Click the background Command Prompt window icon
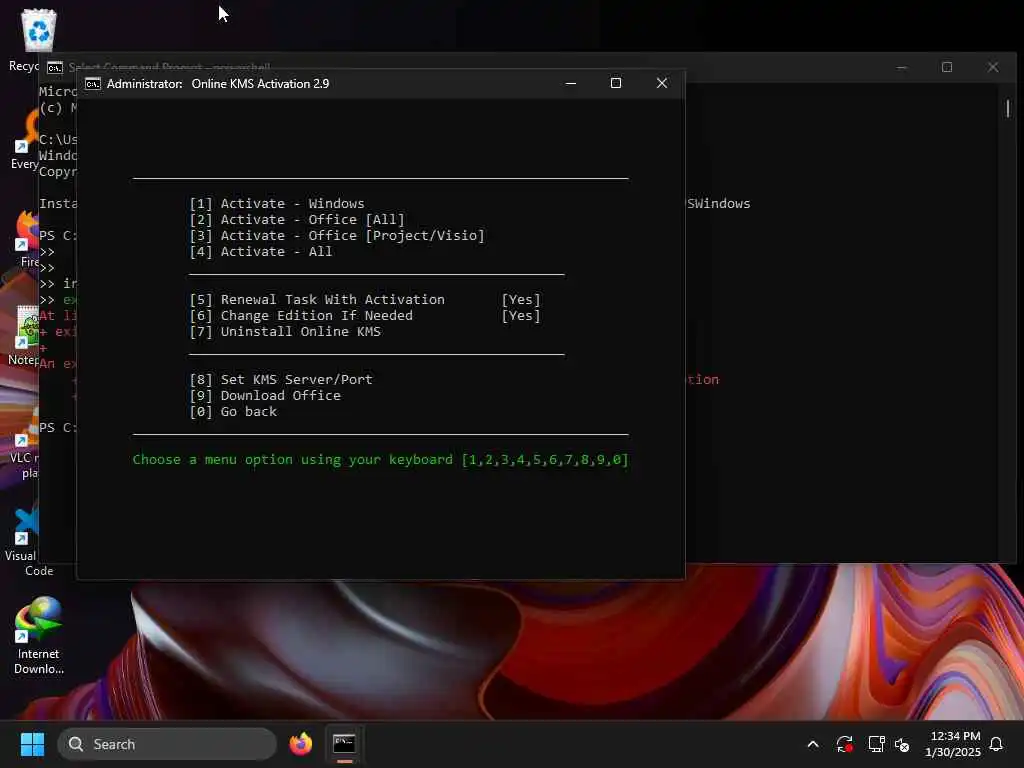The height and width of the screenshot is (768, 1024). point(55,67)
